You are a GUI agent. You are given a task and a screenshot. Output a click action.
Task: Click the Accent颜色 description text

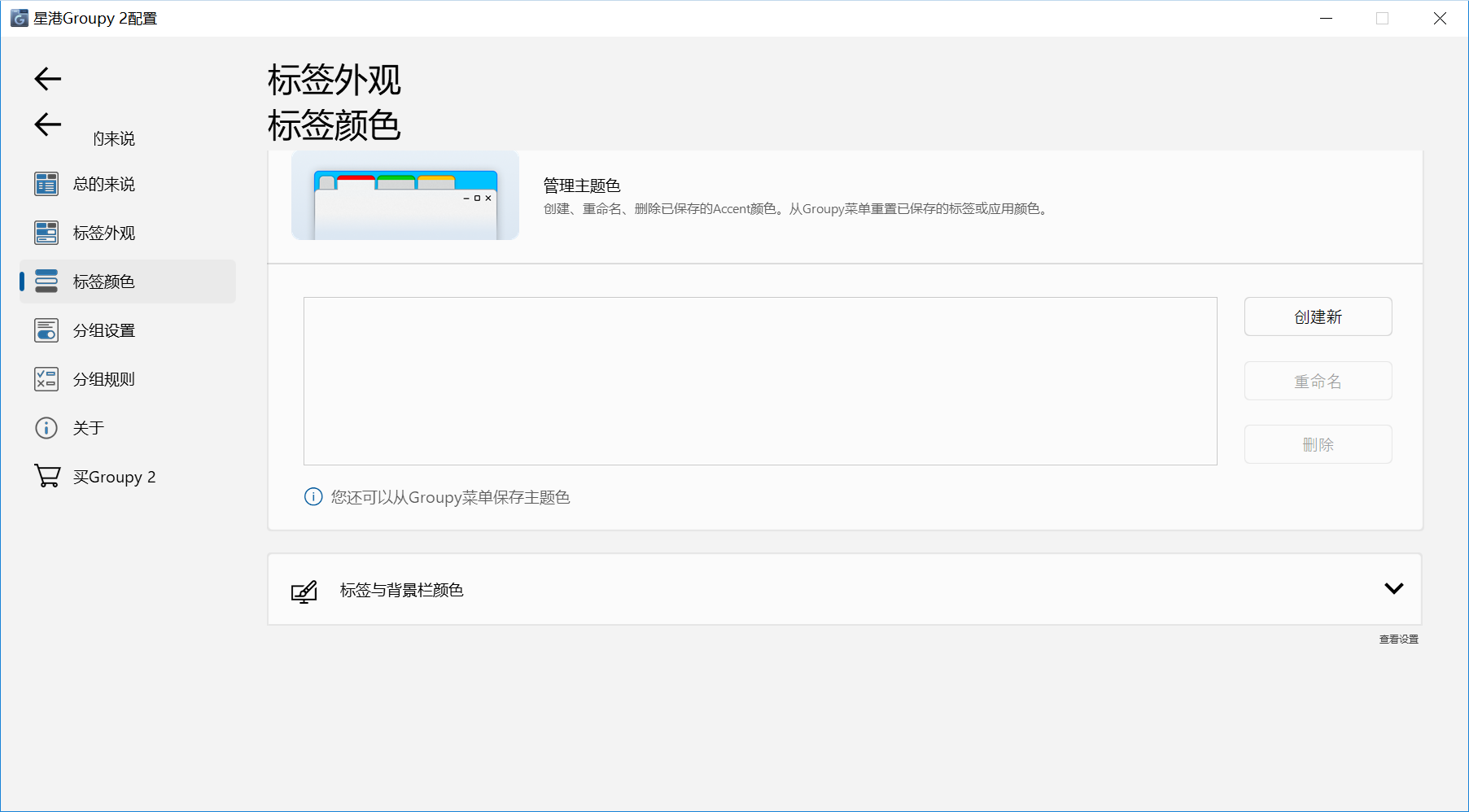(x=797, y=209)
